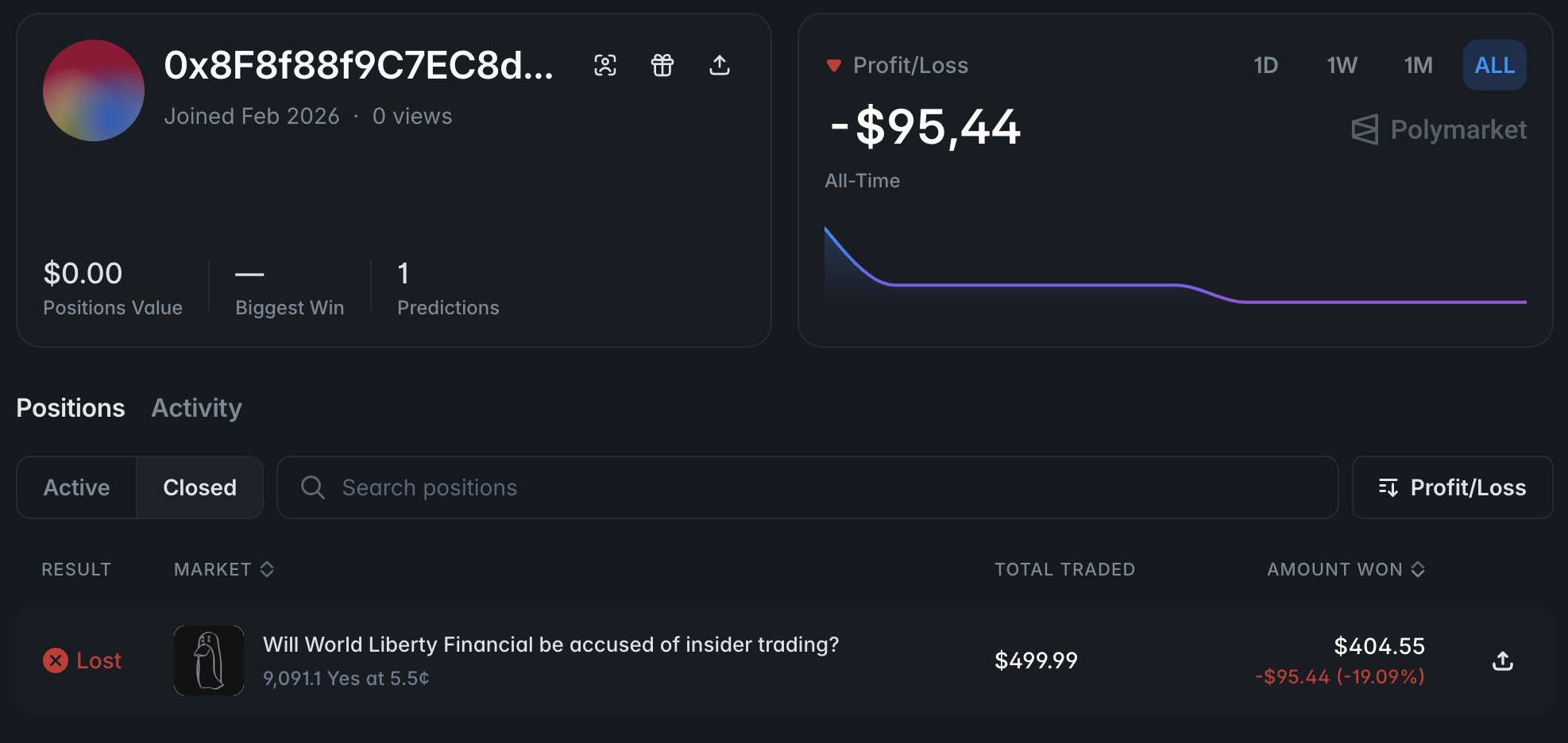This screenshot has width=1568, height=743.
Task: Click the share icon on the lost position row
Action: coord(1503,660)
